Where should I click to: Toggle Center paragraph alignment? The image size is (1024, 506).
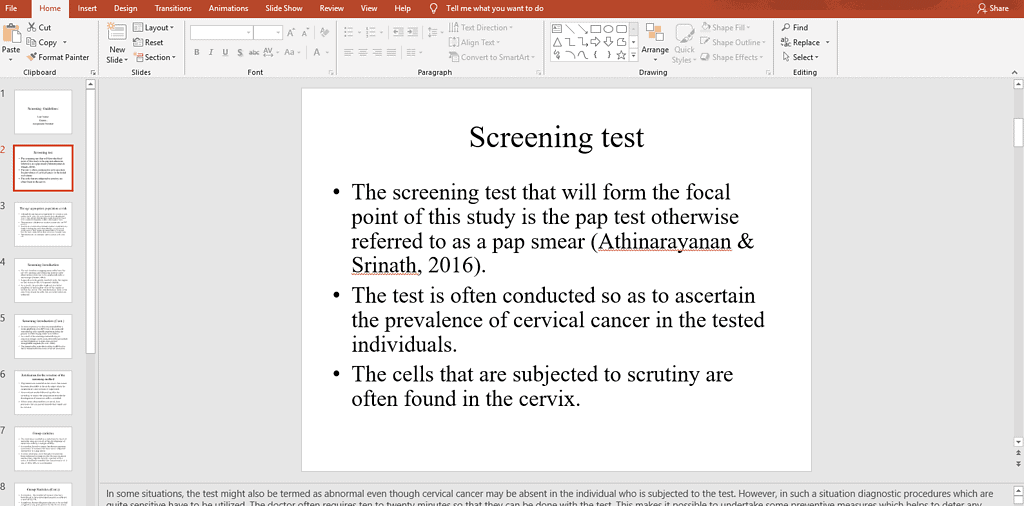363,52
